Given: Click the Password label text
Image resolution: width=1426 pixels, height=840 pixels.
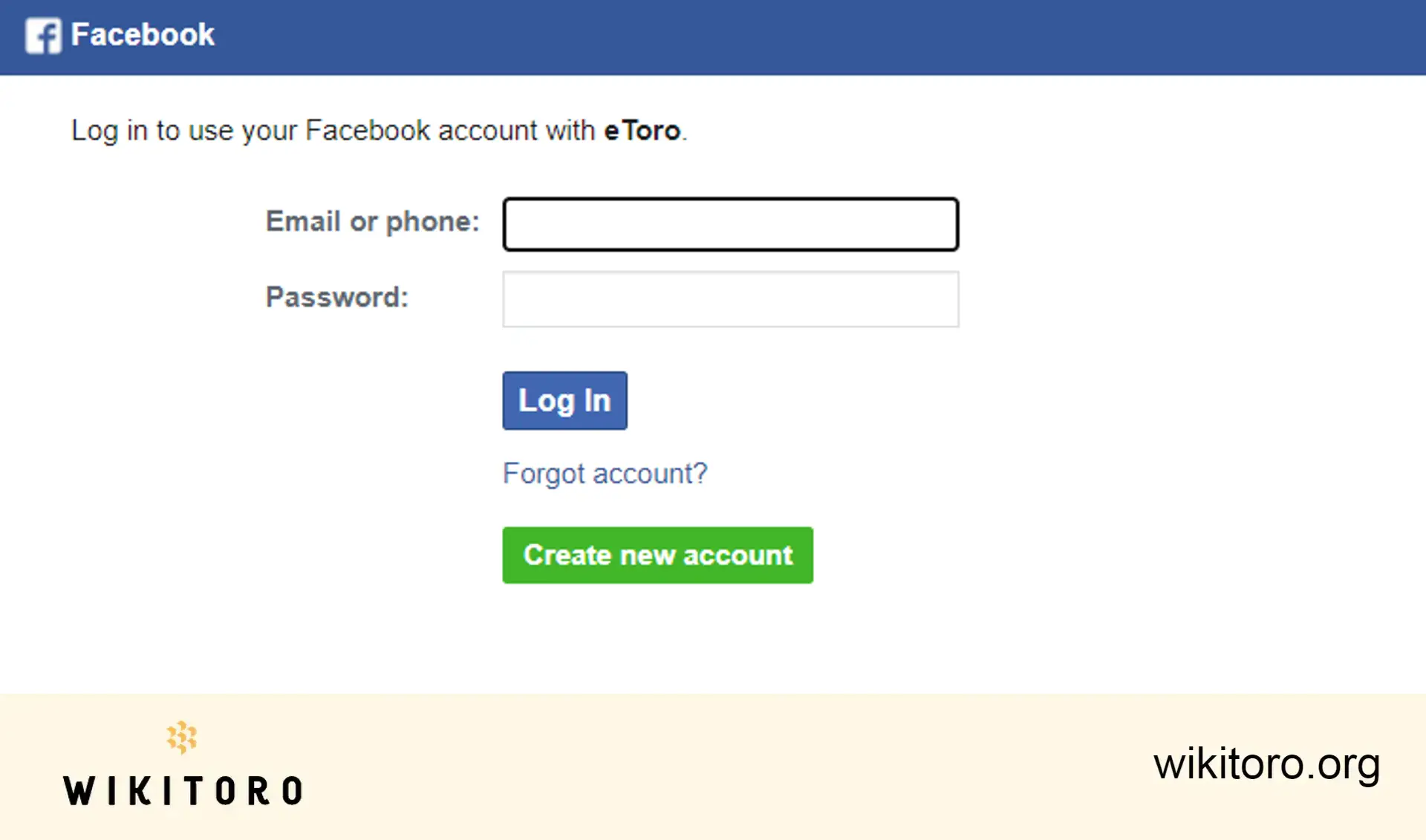Looking at the screenshot, I should pos(336,297).
